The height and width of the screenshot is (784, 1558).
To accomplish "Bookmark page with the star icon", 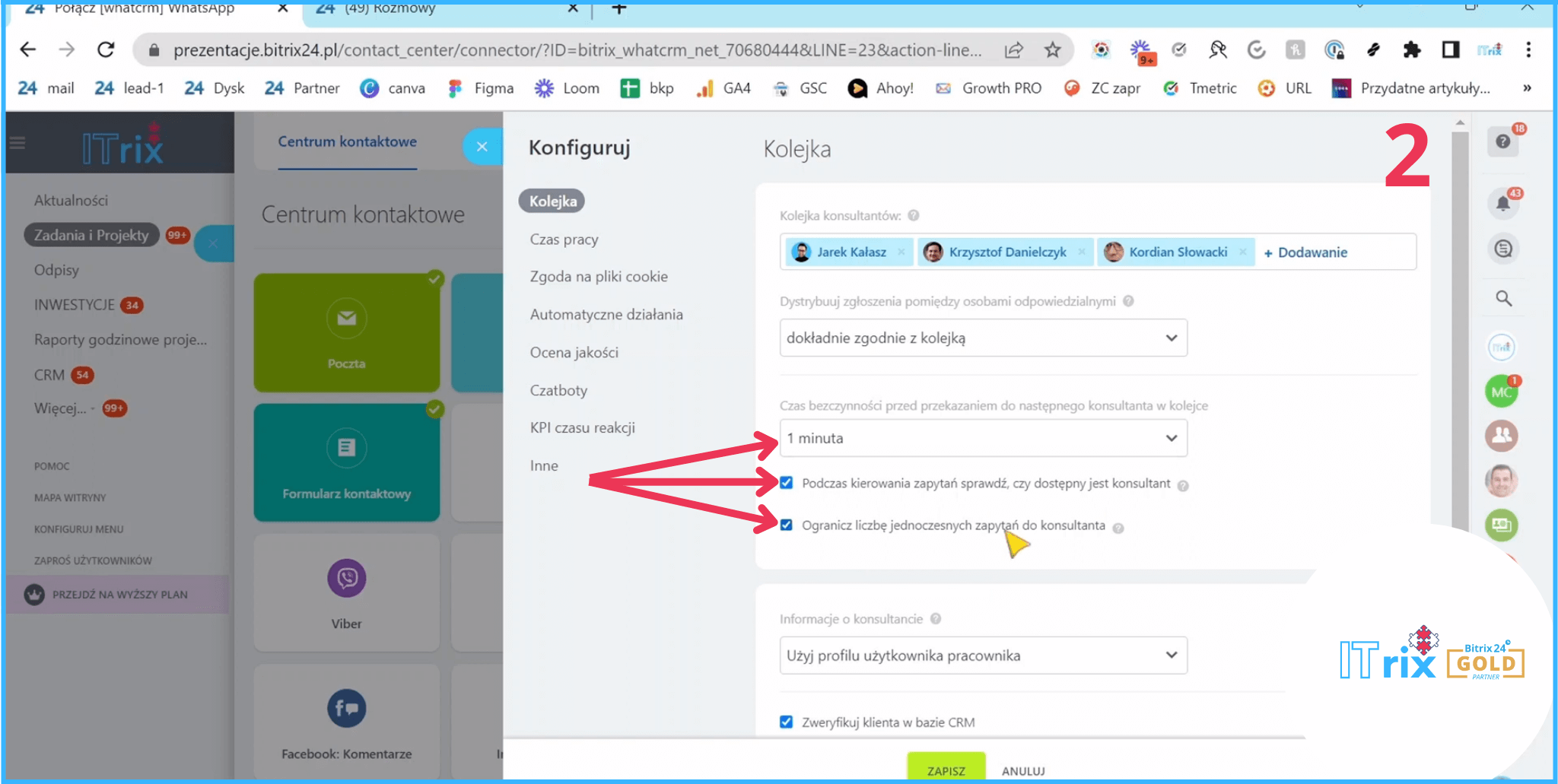I will 1052,50.
